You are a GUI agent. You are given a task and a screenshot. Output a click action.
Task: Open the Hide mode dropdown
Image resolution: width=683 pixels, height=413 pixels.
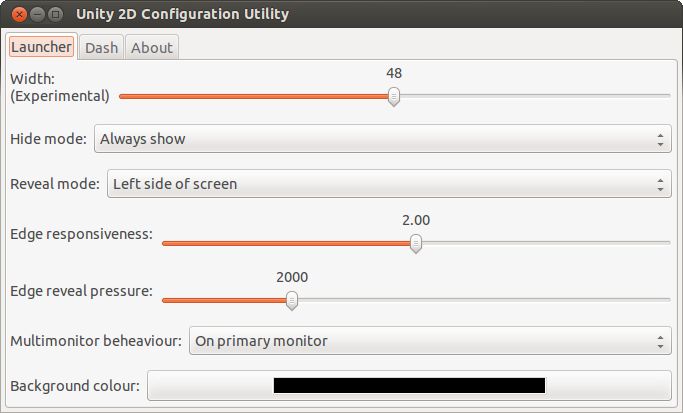(x=382, y=139)
